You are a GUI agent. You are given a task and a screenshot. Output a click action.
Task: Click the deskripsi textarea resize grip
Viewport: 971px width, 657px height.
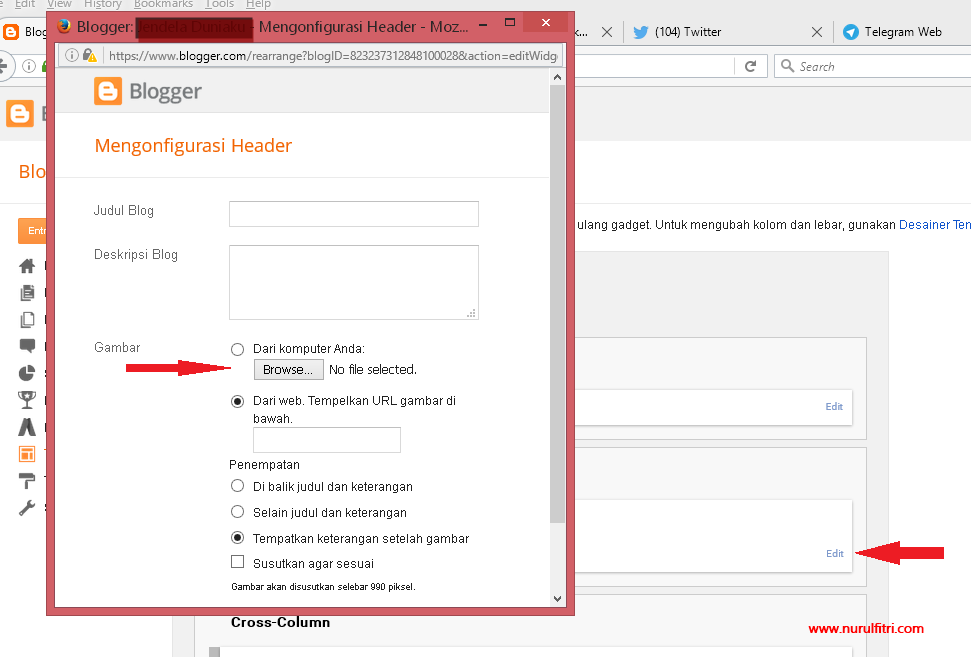[472, 313]
